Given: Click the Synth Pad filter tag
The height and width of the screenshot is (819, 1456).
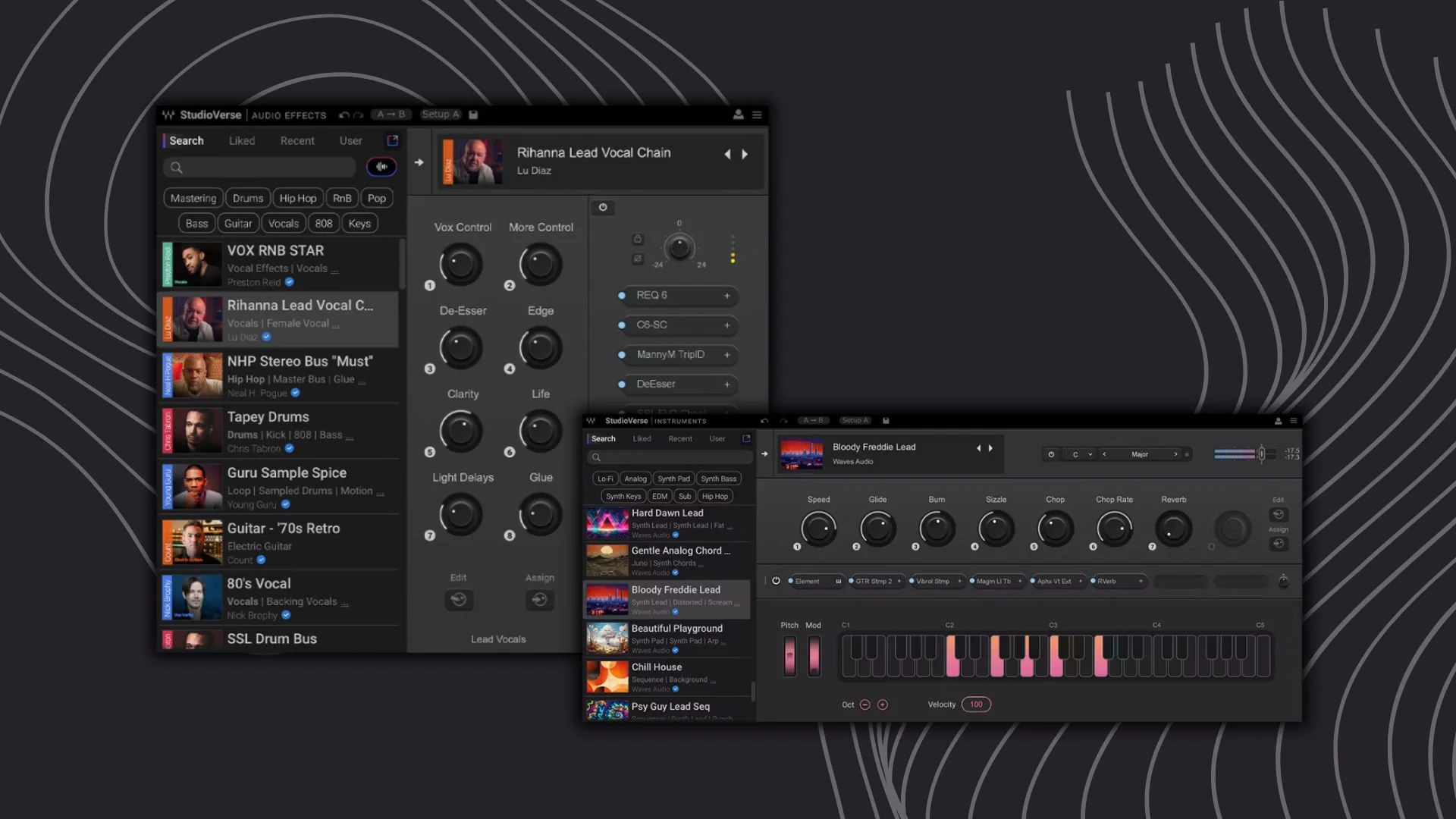Looking at the screenshot, I should 673,479.
